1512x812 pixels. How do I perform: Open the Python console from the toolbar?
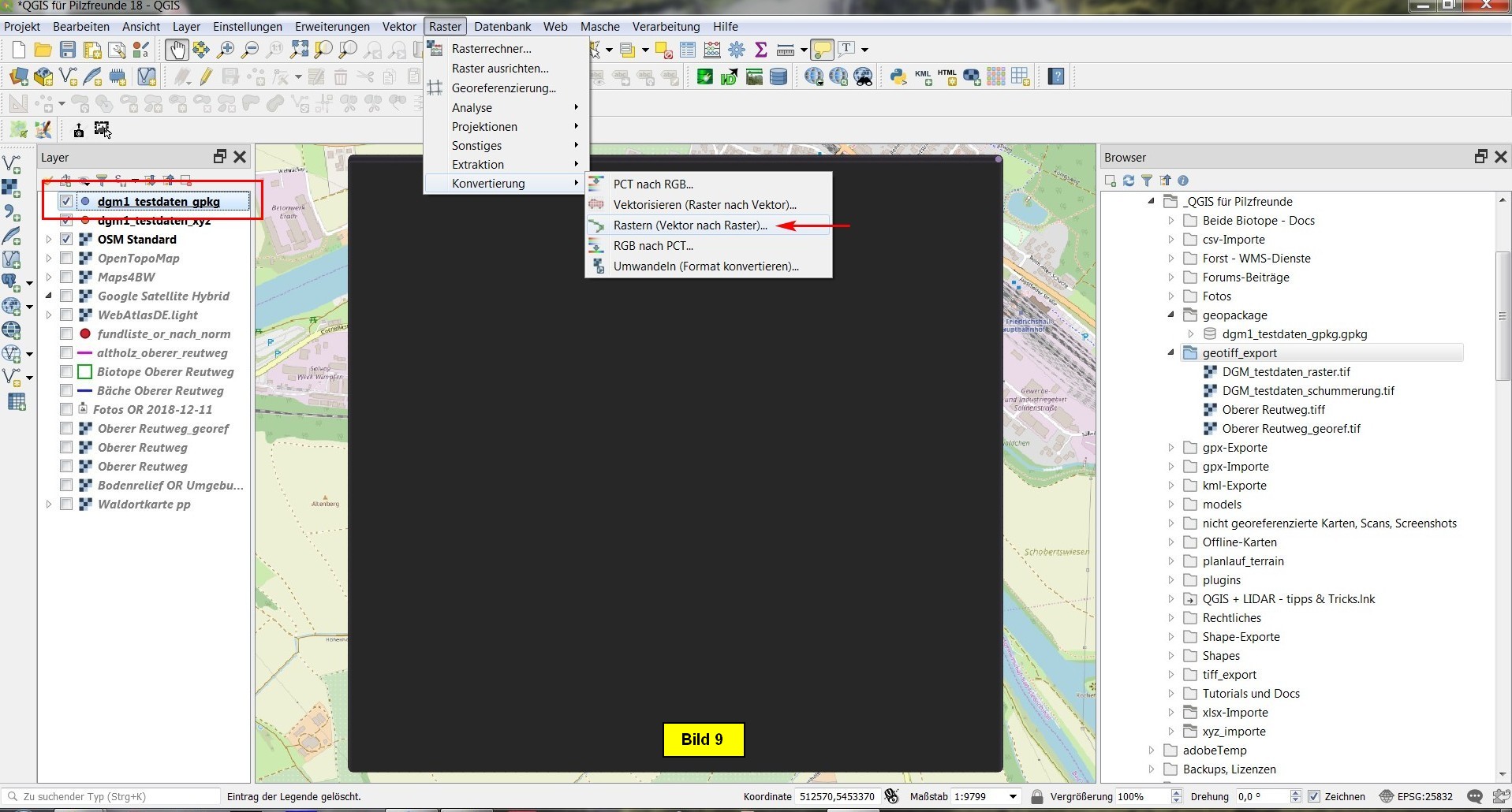pos(898,76)
